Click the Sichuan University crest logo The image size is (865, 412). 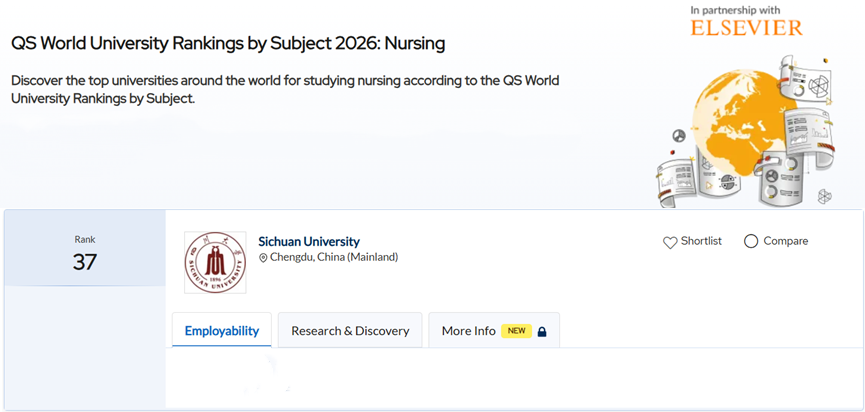point(215,263)
